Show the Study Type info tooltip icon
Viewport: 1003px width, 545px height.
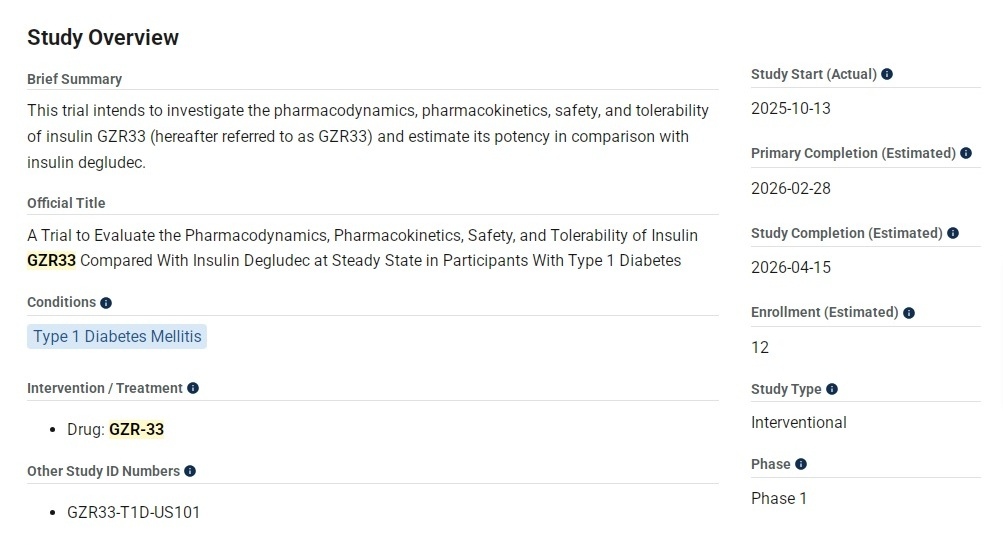[832, 389]
